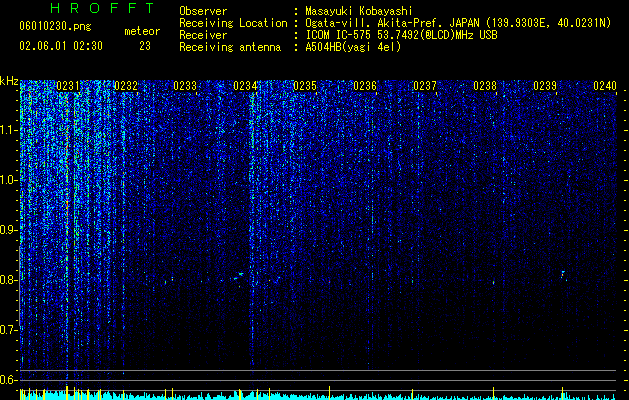Click the 0235 time marker
Screen dimensions: 629x400
click(305, 86)
